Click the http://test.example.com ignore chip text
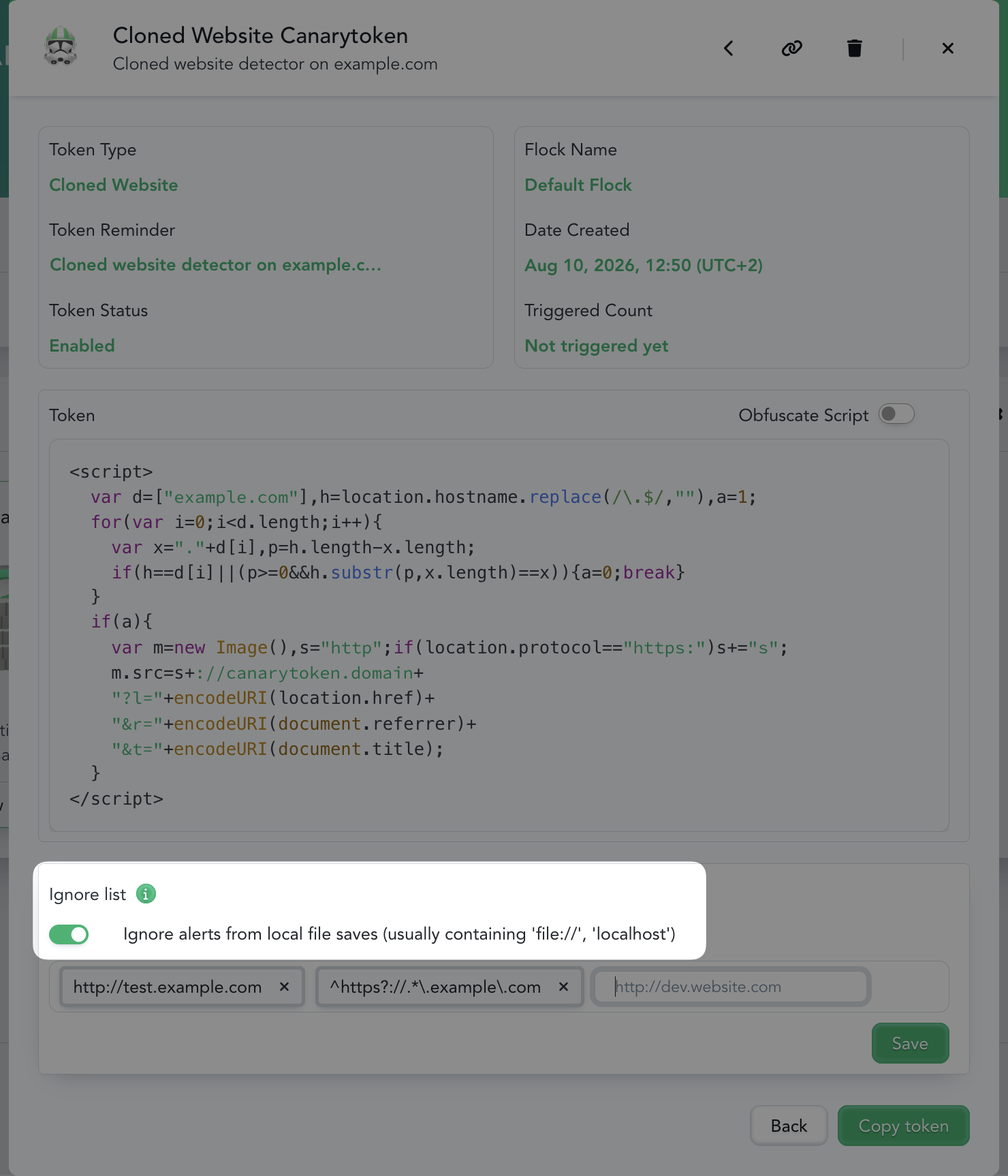Screen dimensions: 1008x1176 [x=168, y=987]
